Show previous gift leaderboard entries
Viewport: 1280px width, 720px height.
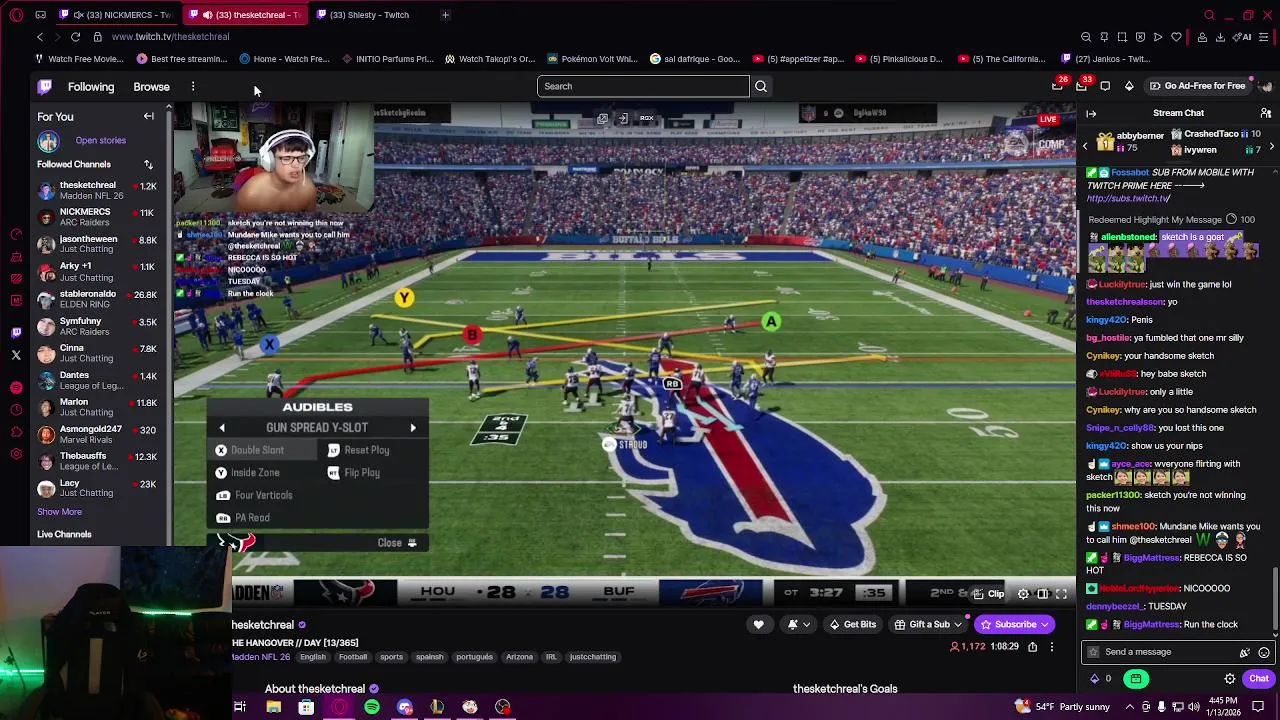click(1085, 147)
